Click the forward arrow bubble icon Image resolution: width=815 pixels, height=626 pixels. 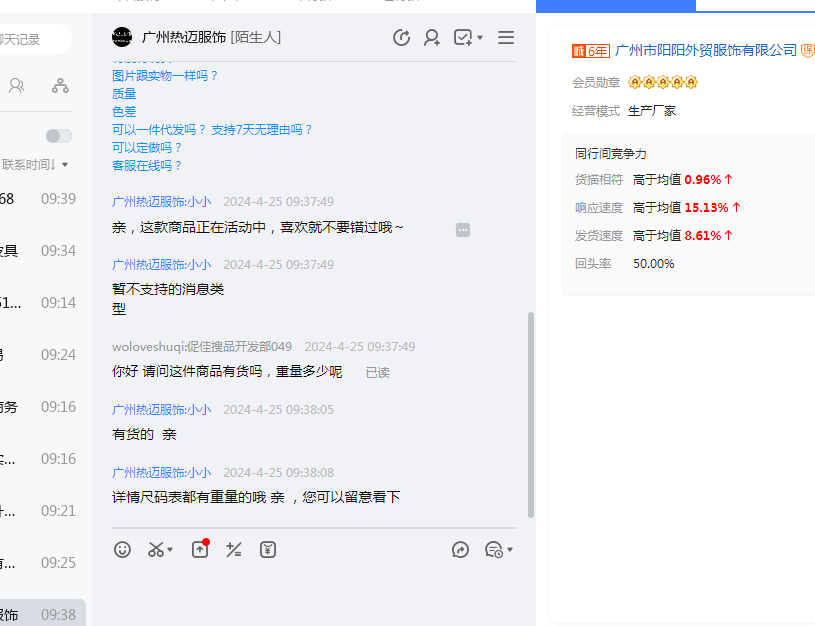click(460, 549)
